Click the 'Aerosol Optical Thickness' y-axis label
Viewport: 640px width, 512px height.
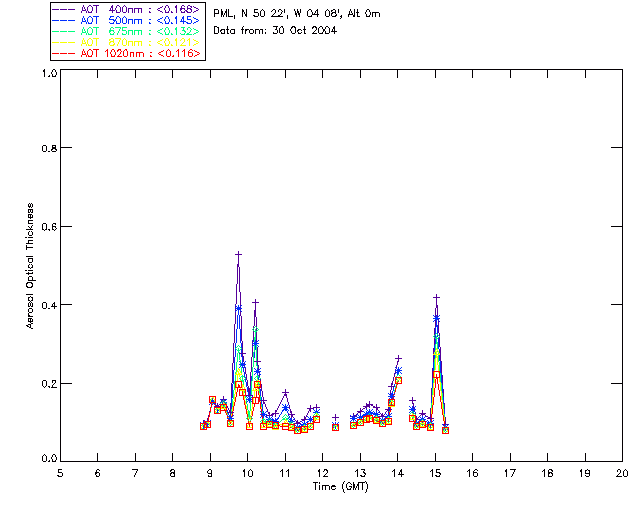click(30, 266)
